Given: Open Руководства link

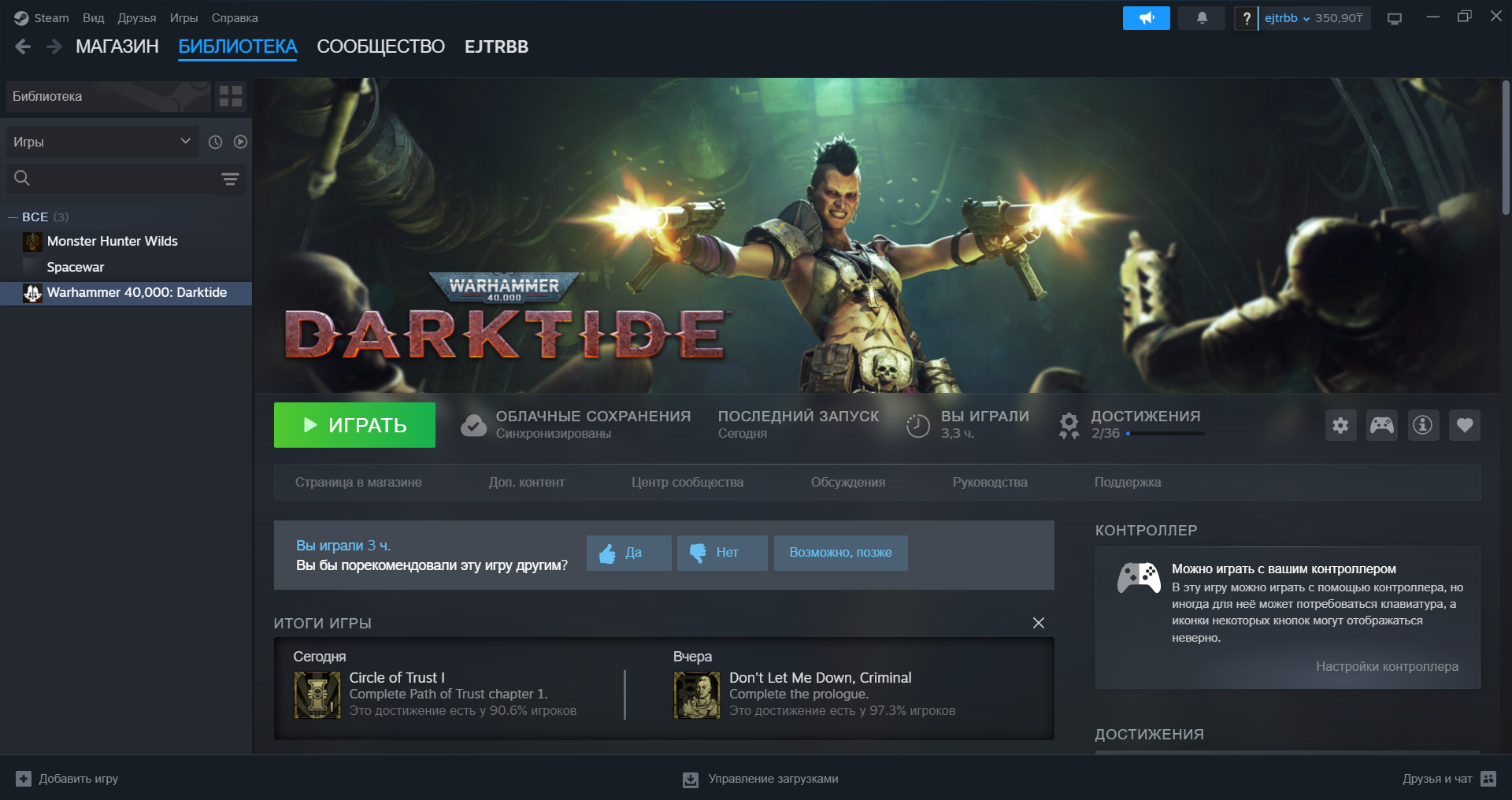Looking at the screenshot, I should pyautogui.click(x=990, y=482).
